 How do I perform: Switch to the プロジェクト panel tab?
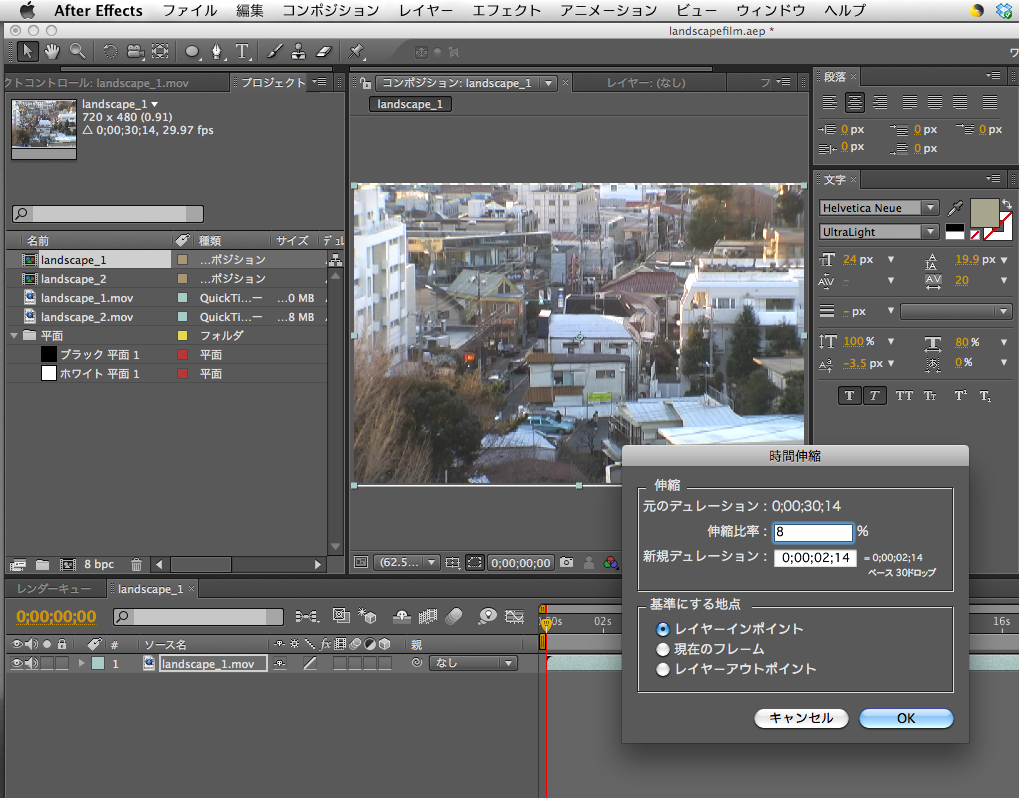[274, 83]
